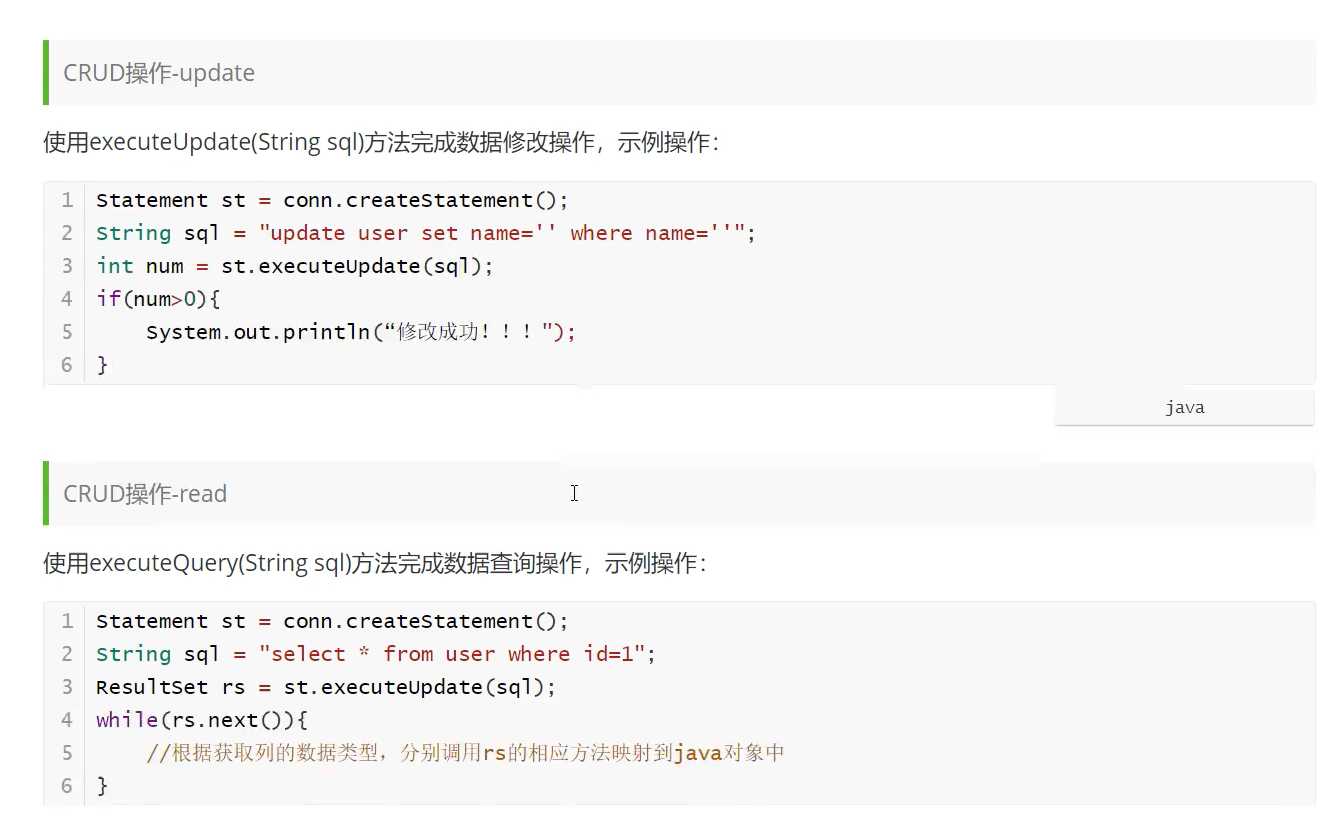
Task: Click line number 2 in update block
Action: [x=67, y=233]
